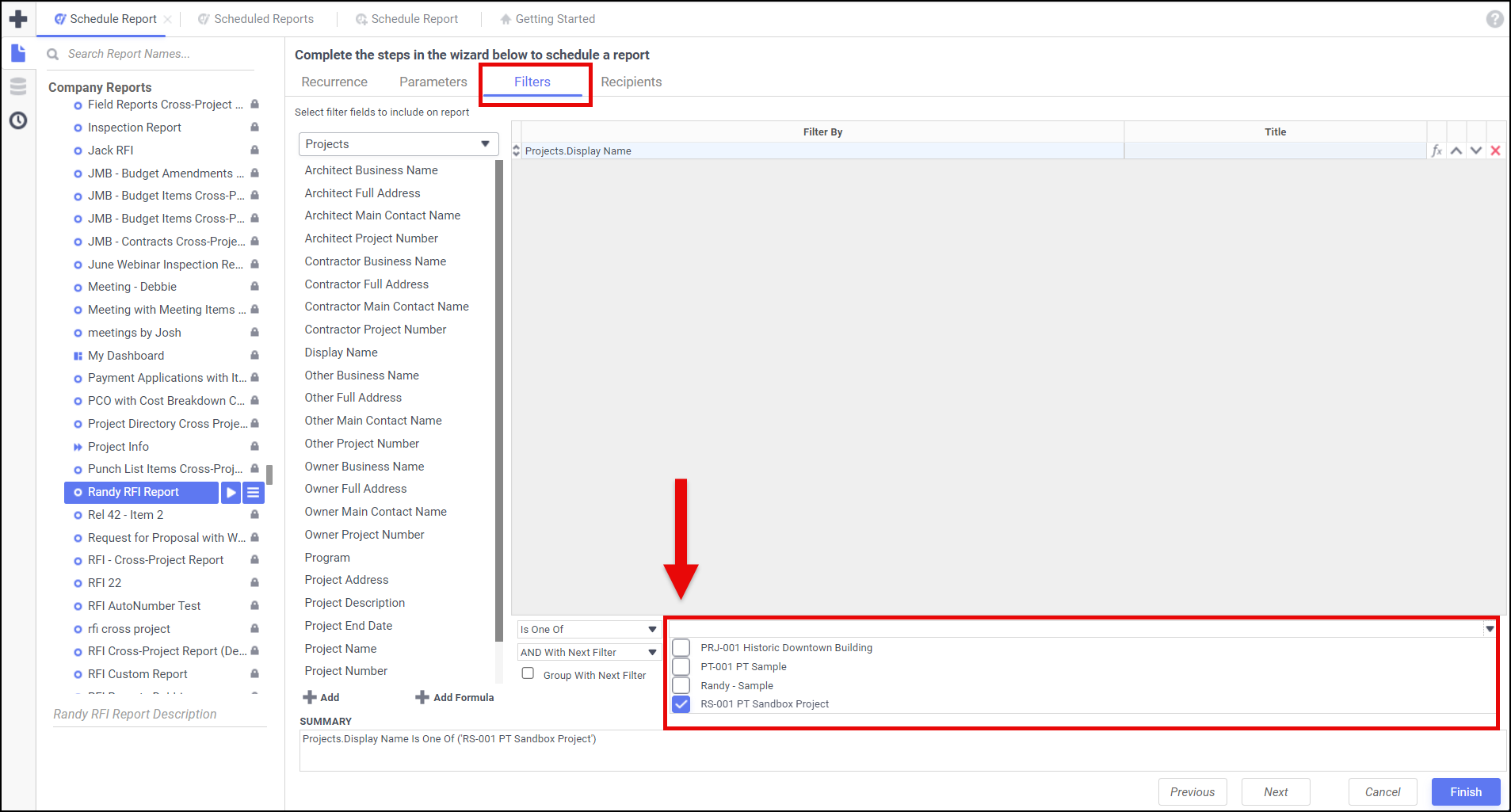Open the Projects category dropdown

[x=399, y=144]
